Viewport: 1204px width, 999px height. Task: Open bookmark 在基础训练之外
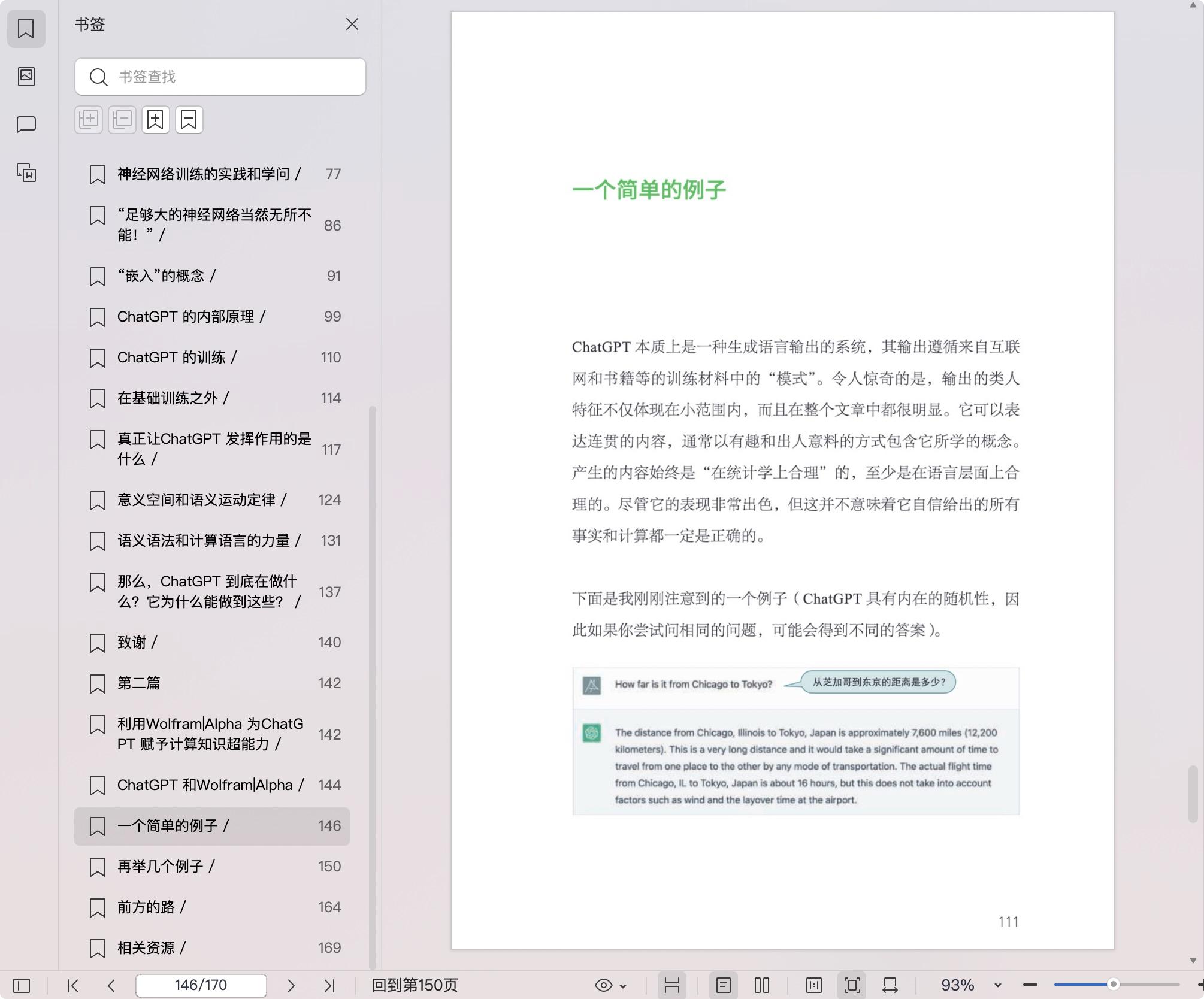click(x=212, y=398)
